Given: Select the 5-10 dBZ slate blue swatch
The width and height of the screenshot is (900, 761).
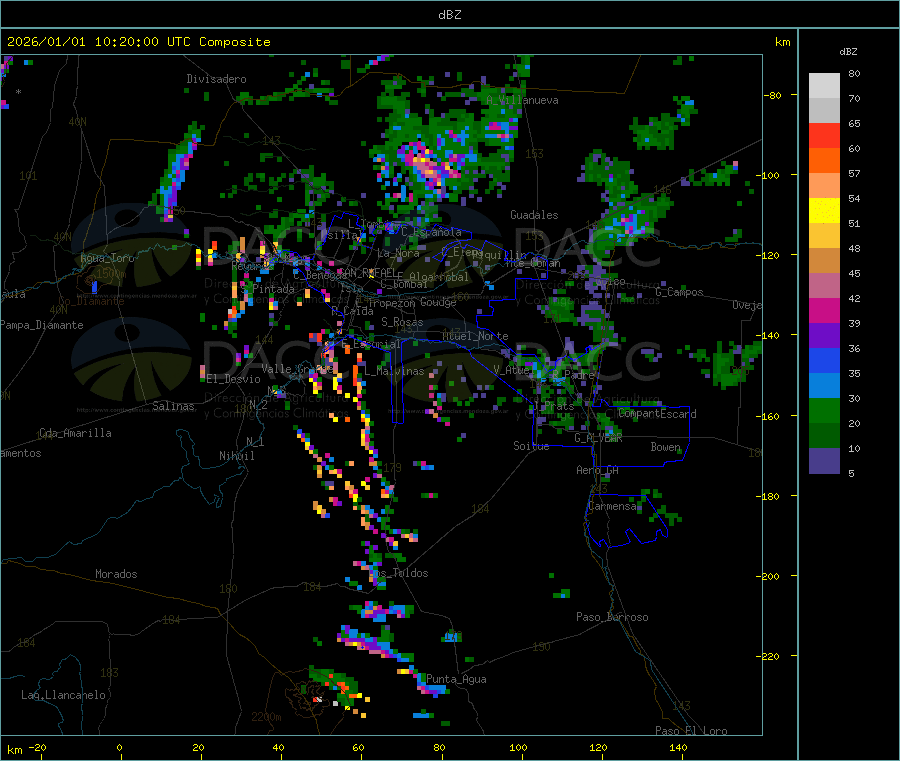Looking at the screenshot, I should tap(824, 461).
